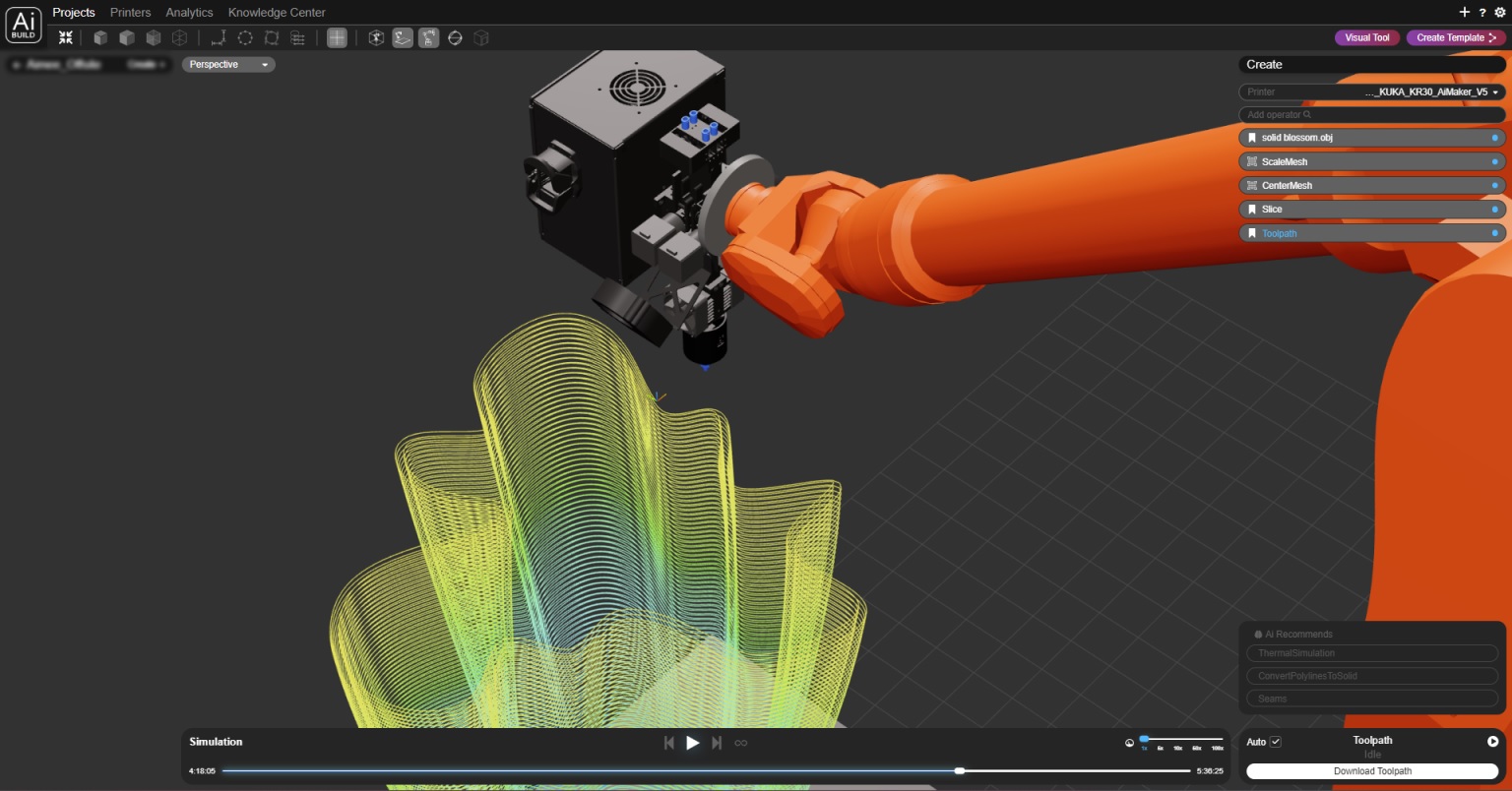Toggle the grid display button
The image size is (1512, 791).
337,37
